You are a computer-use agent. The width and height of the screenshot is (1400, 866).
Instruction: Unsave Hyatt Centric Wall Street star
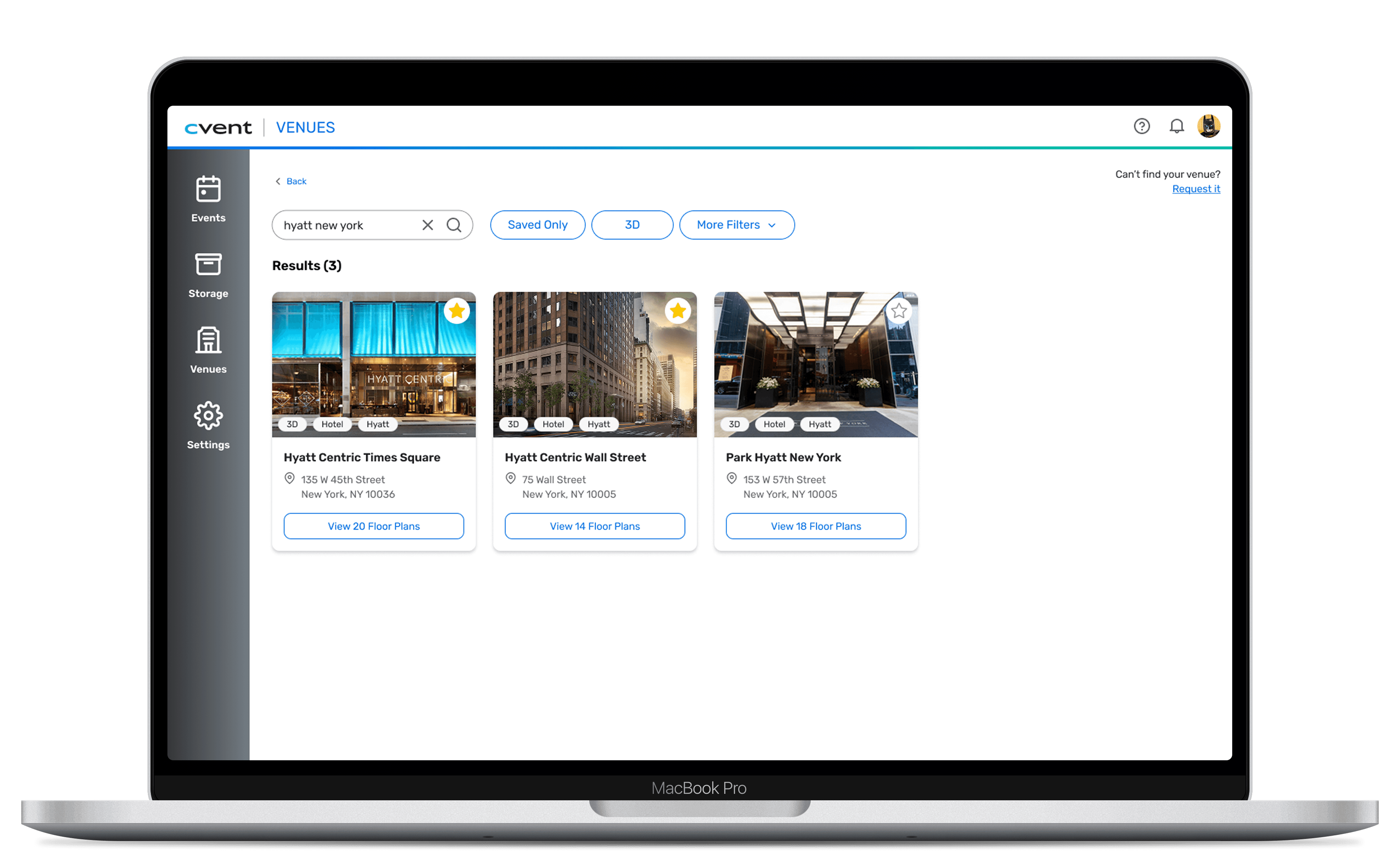click(x=677, y=311)
